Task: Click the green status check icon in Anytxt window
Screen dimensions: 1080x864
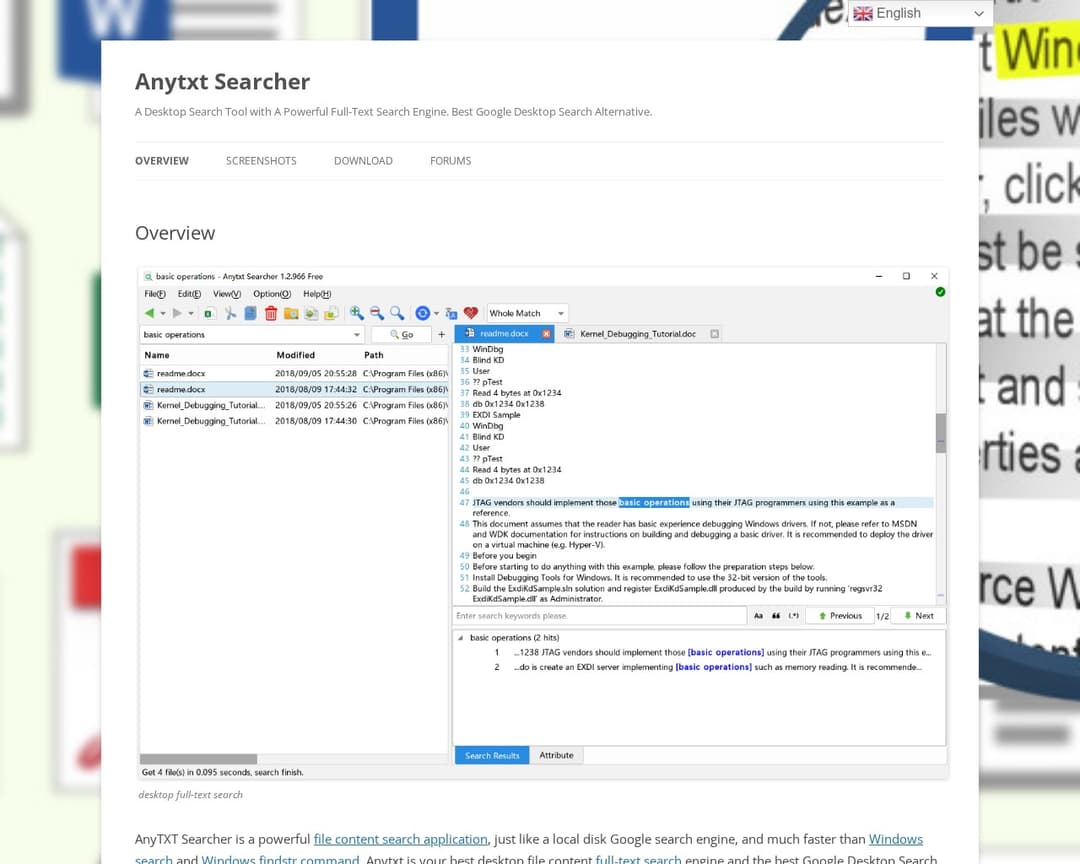Action: [940, 292]
